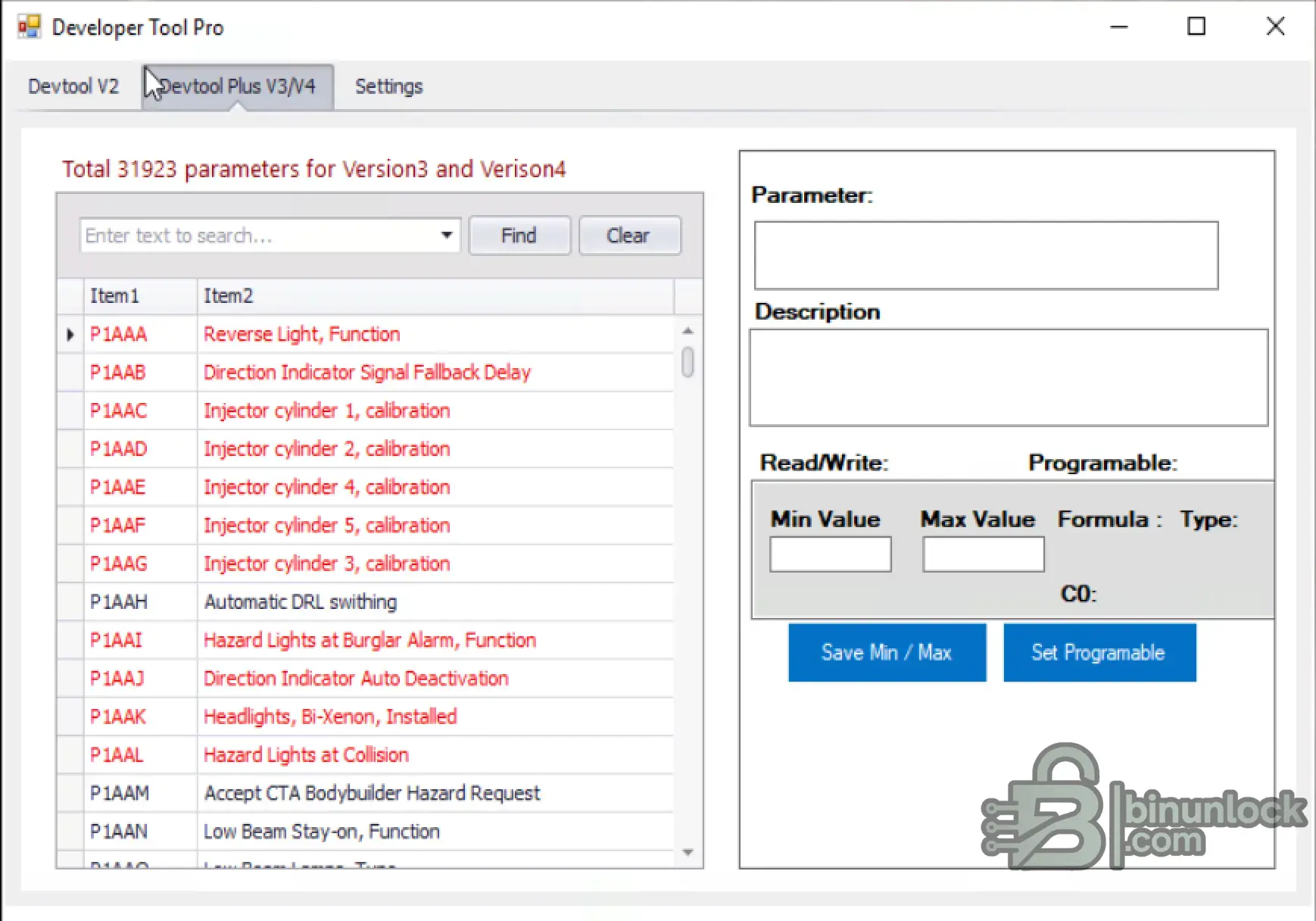Viewport: 1316px width, 921px height.
Task: Open the Settings tab
Action: (x=389, y=86)
